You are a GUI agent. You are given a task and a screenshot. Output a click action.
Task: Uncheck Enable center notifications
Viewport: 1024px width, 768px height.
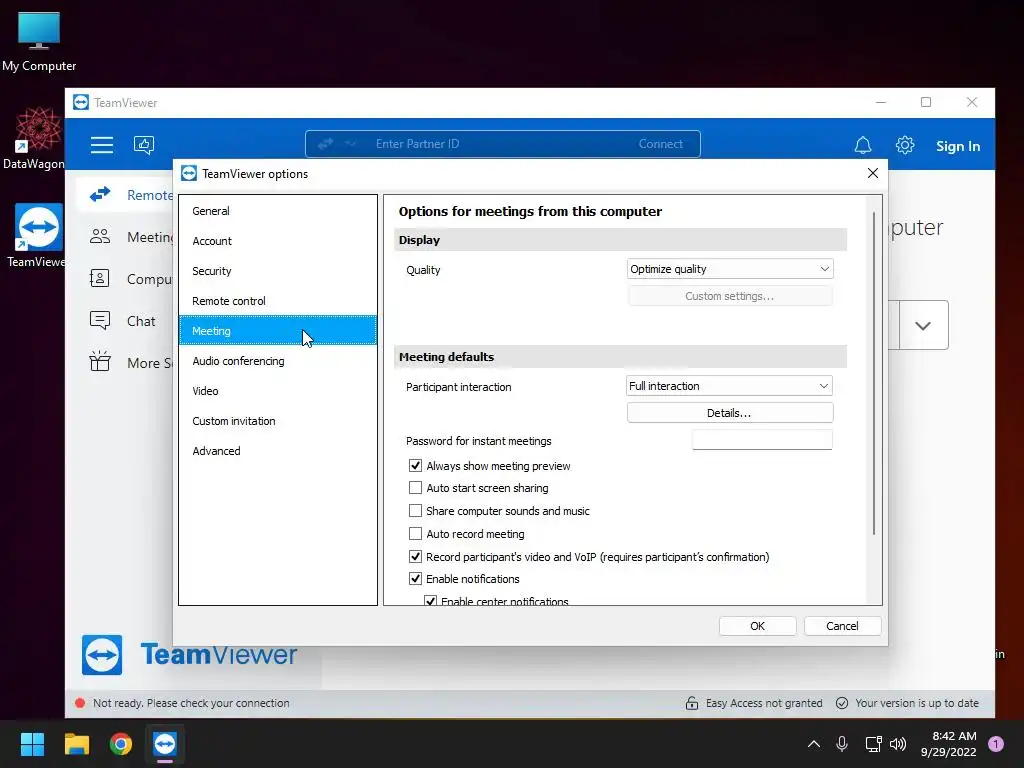[x=430, y=601]
